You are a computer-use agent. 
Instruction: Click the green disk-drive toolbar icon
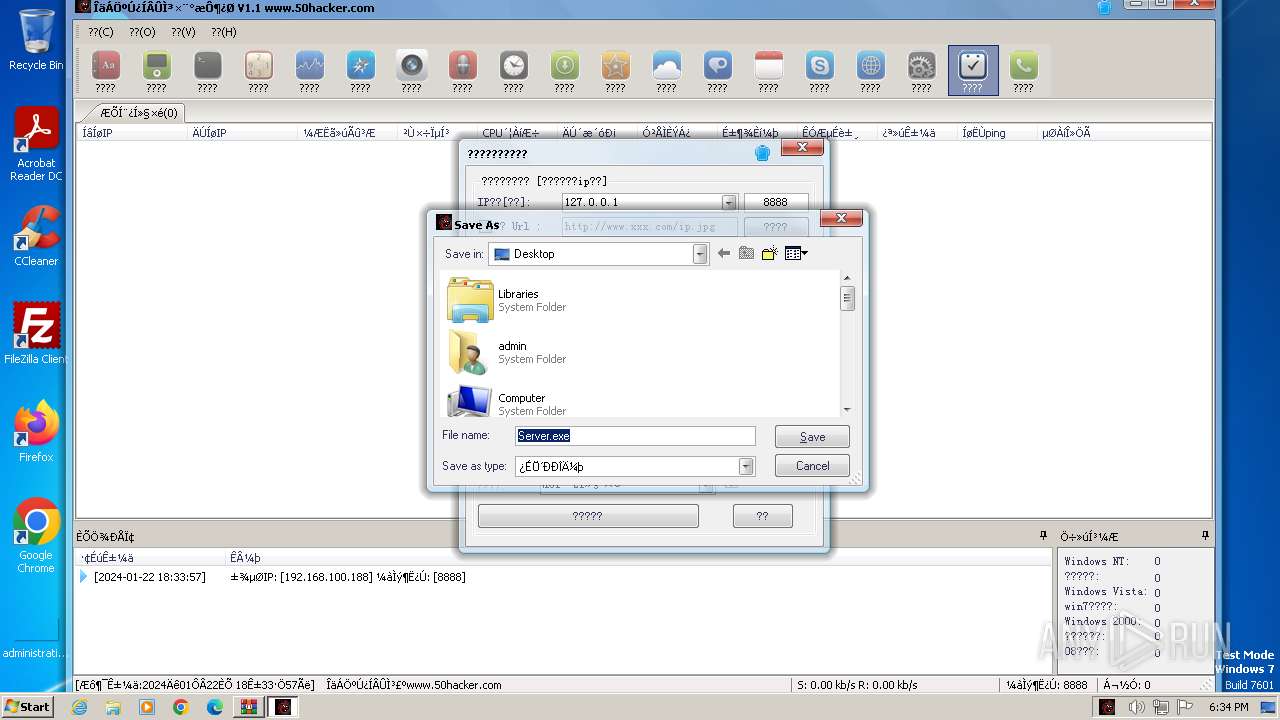(x=156, y=67)
